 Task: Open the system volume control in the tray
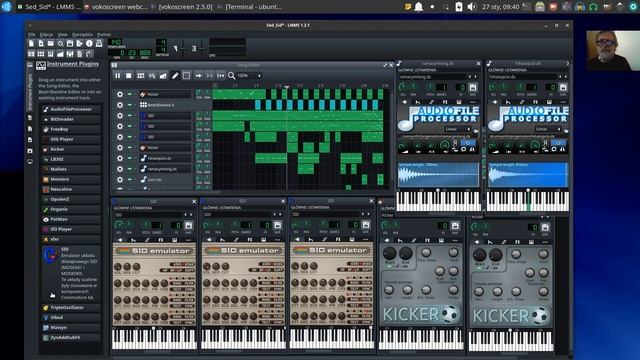(471, 7)
